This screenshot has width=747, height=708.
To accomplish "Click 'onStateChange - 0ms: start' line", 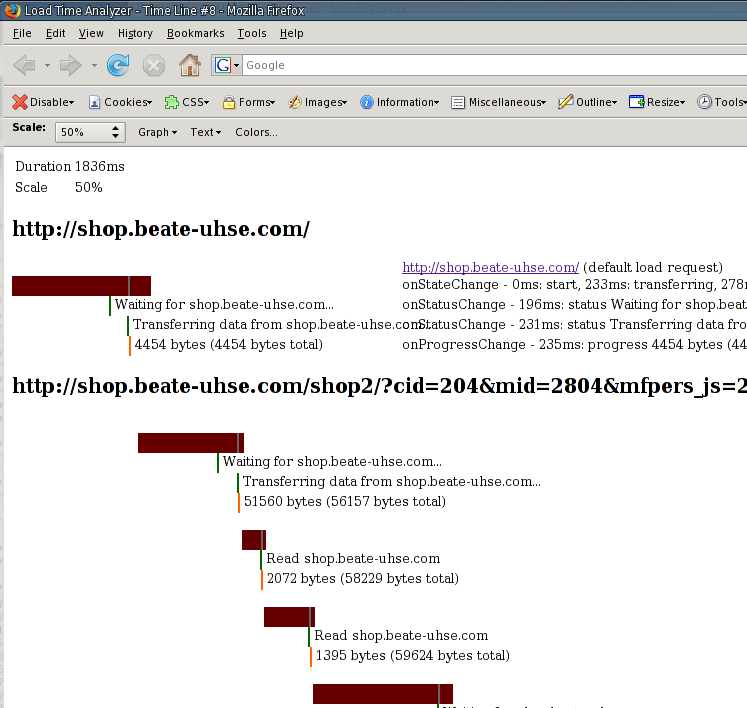I will point(575,284).
